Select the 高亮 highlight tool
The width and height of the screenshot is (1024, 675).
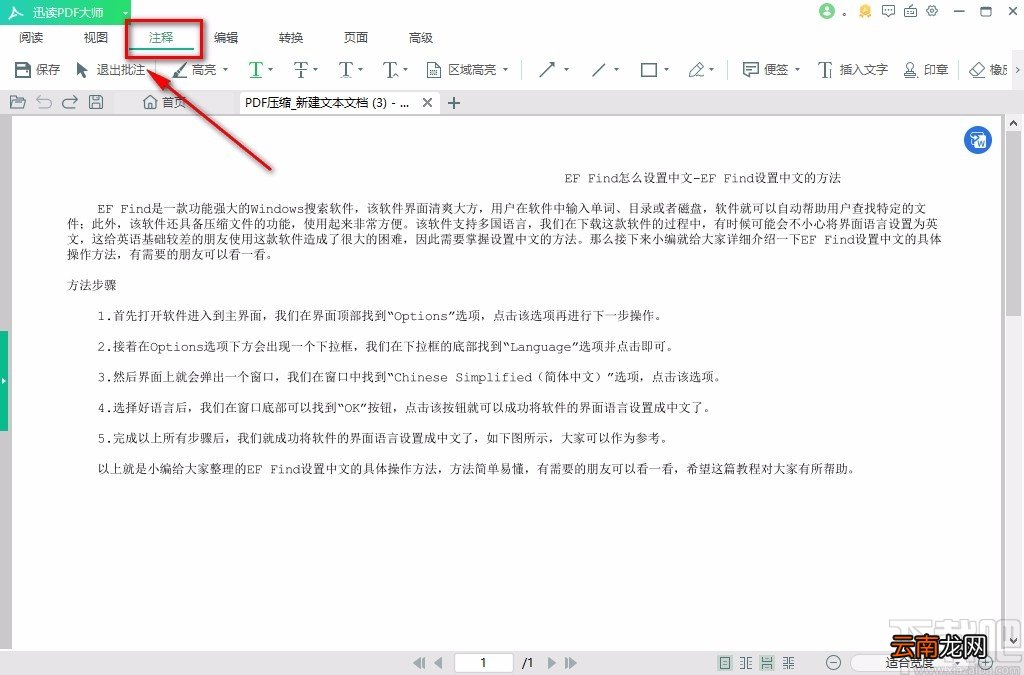tap(194, 69)
